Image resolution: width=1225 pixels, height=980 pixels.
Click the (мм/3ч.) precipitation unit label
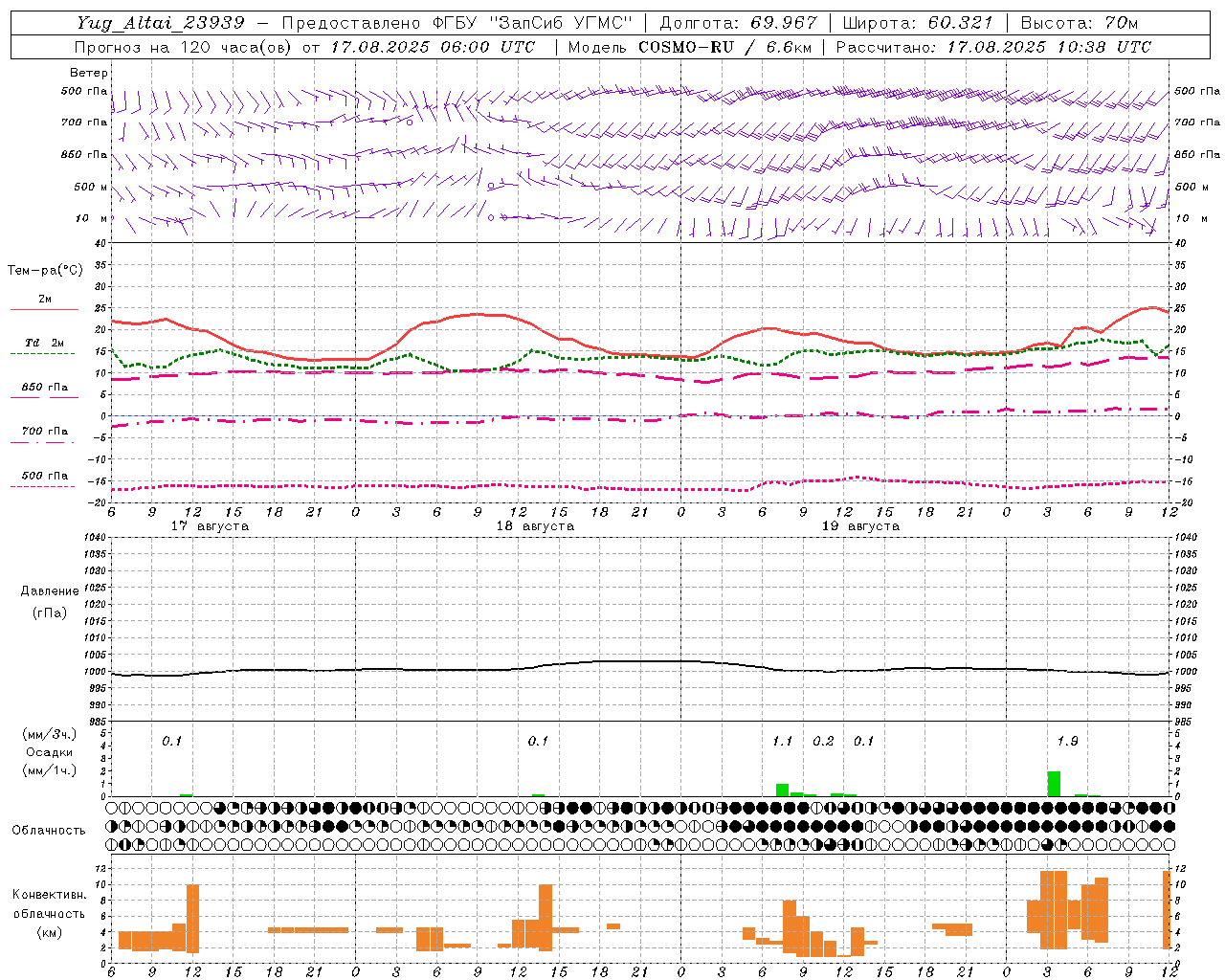pos(50,734)
